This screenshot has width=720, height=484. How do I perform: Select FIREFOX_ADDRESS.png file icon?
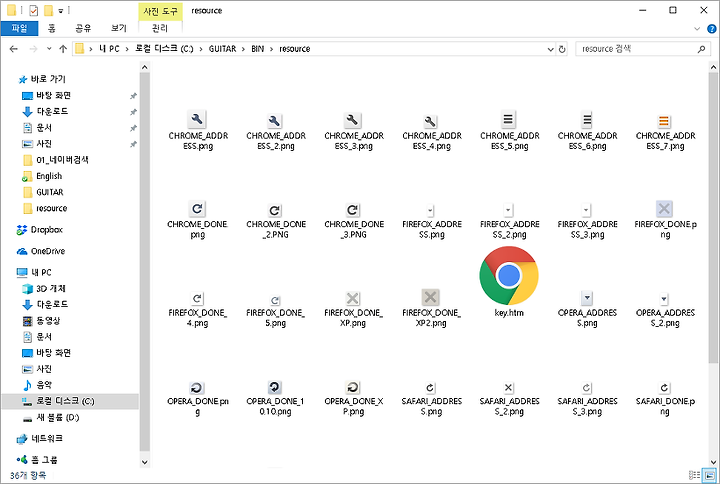(x=430, y=211)
